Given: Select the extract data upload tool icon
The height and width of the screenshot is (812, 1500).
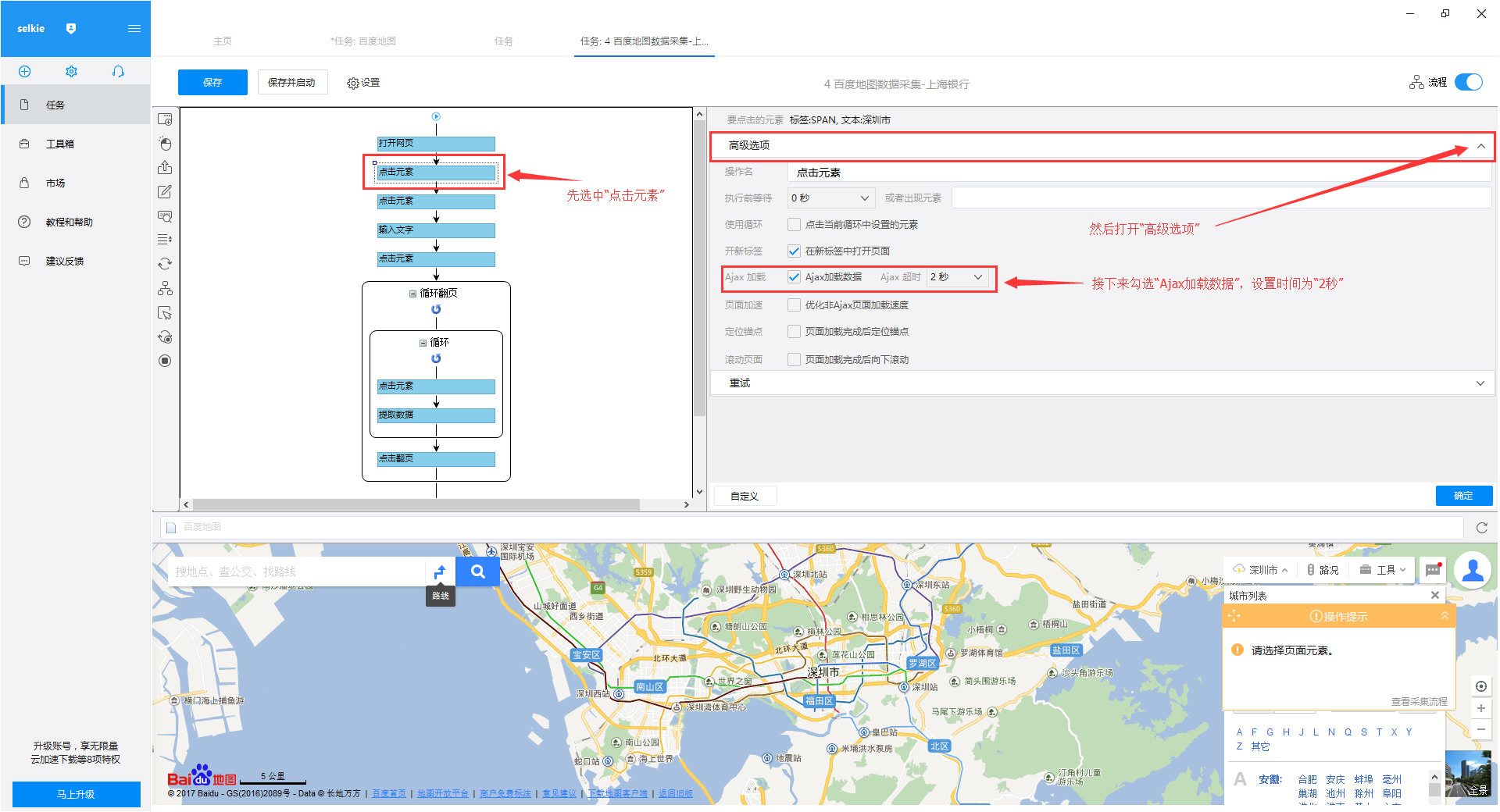Looking at the screenshot, I should tap(165, 168).
